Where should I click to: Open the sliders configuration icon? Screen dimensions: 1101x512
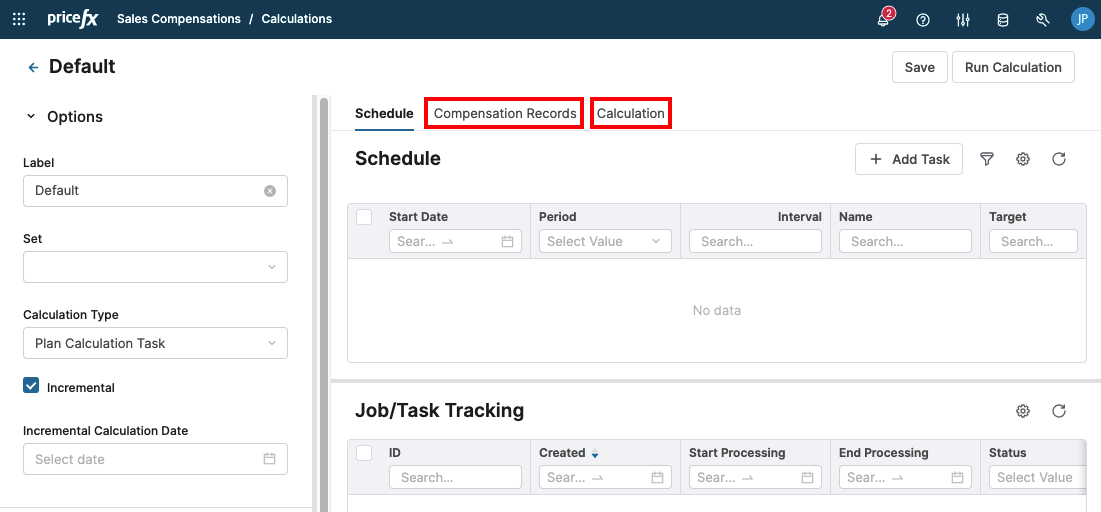(x=963, y=20)
